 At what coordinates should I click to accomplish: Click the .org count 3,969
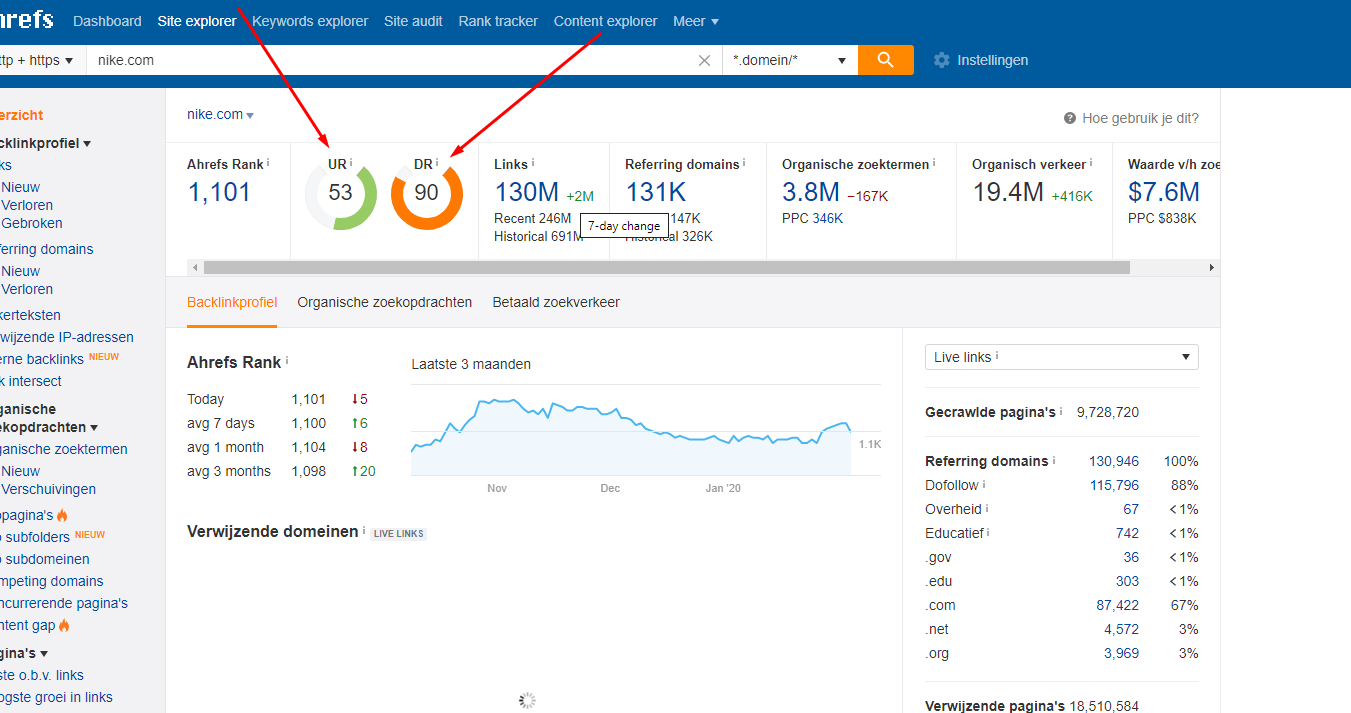click(x=1122, y=653)
